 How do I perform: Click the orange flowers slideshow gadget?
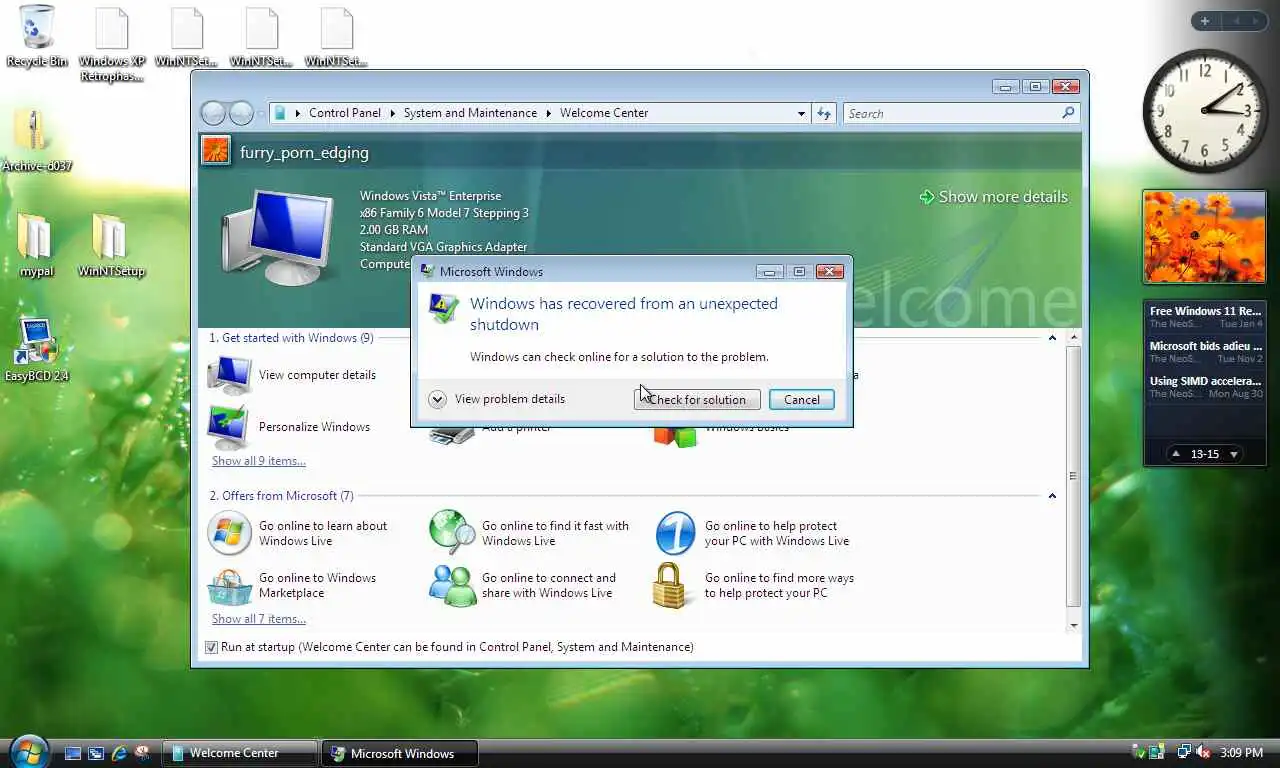1204,237
